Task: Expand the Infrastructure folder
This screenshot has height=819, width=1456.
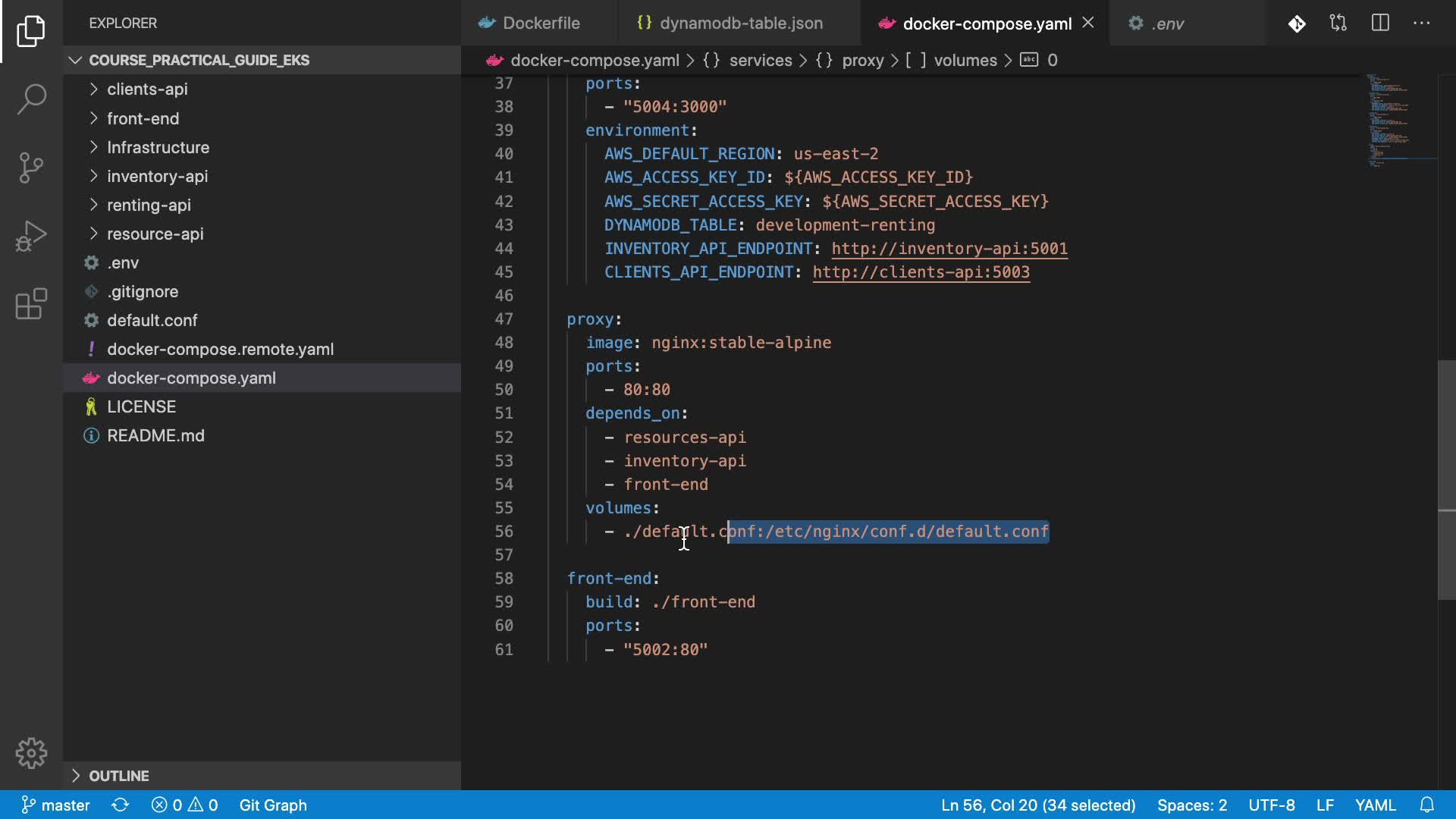Action: [158, 147]
